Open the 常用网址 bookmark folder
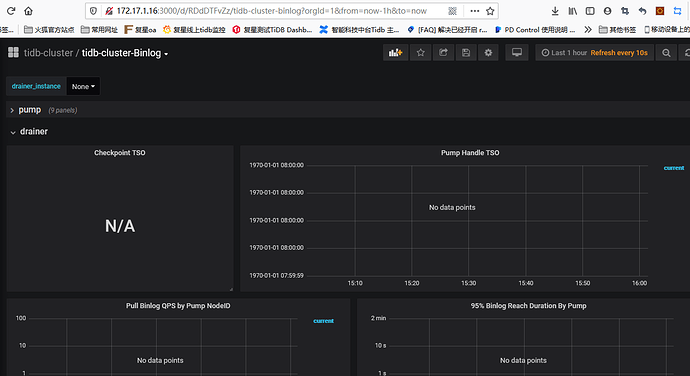690x376 pixels. tap(99, 29)
